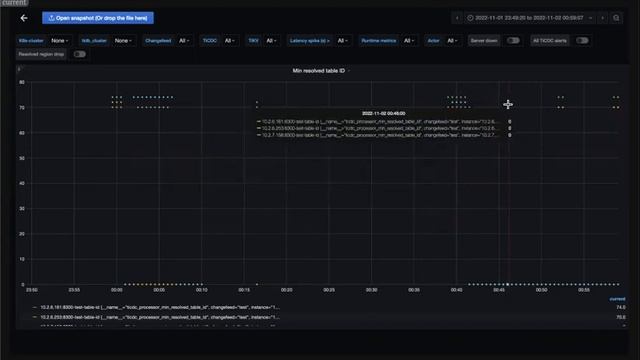
Task: Open the first None variable dropdown
Action: click(x=60, y=41)
